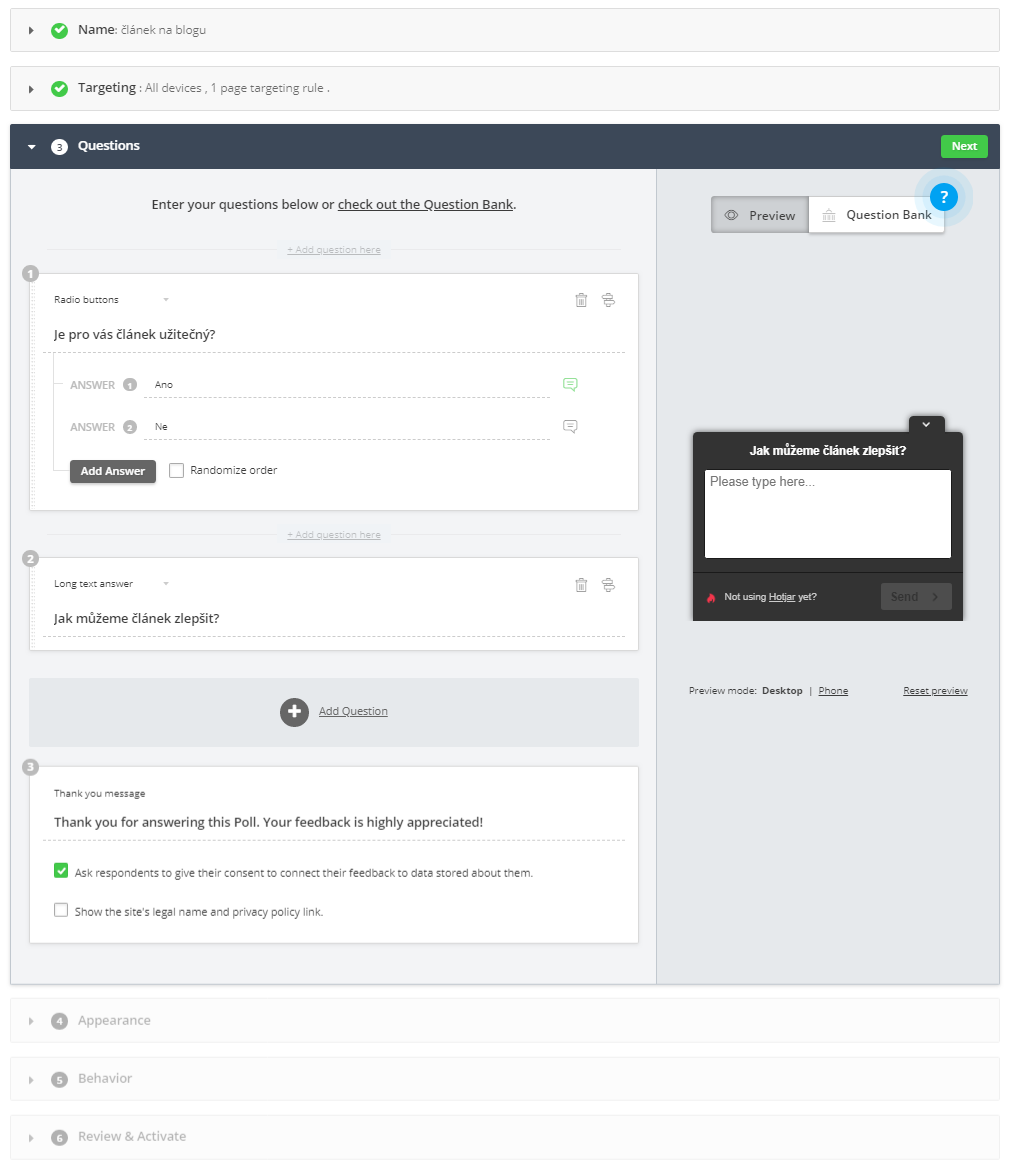Viewport: 1019px width, 1174px height.
Task: Uncheck the consent request checkbox
Action: 61,871
